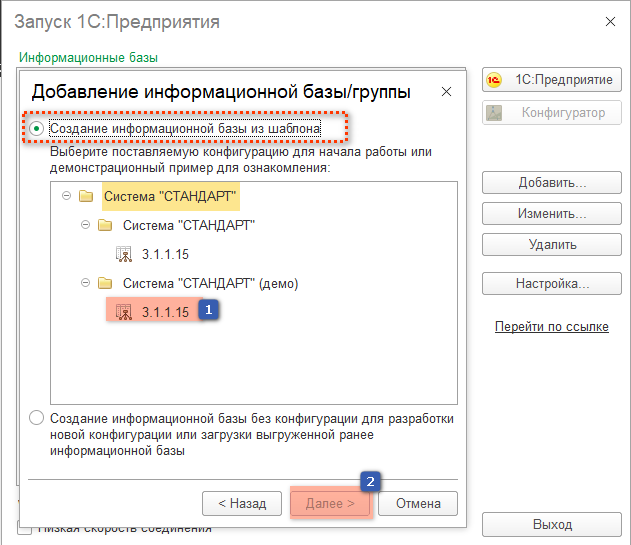Choose infobase creation without configuration radio button

click(x=37, y=418)
